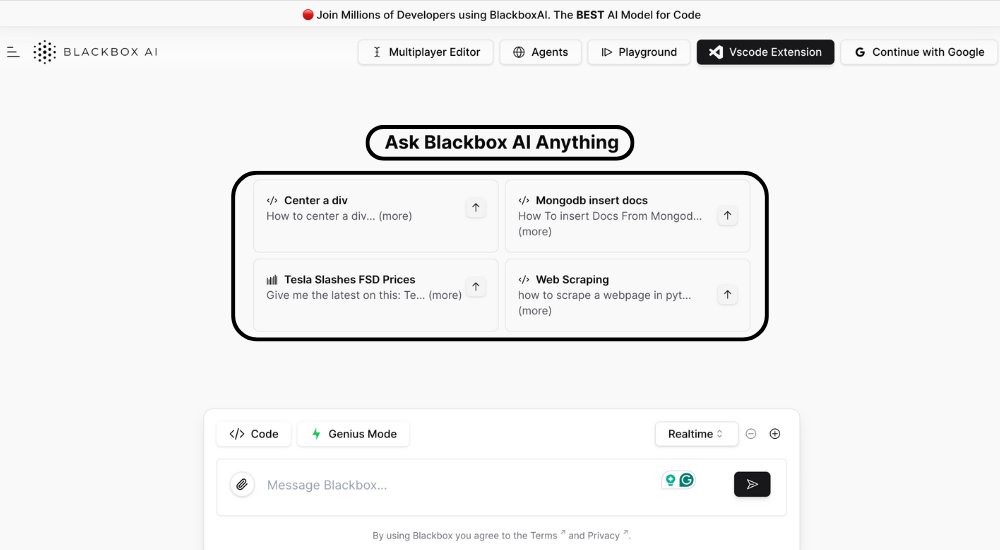Click the Ask Blackbox AI Anything heading
The width and height of the screenshot is (1000, 550).
click(x=501, y=142)
